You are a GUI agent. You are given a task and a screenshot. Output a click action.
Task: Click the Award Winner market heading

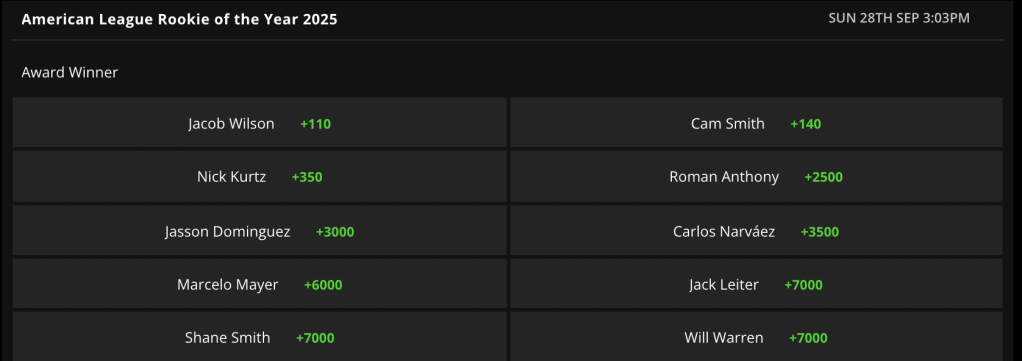(70, 72)
